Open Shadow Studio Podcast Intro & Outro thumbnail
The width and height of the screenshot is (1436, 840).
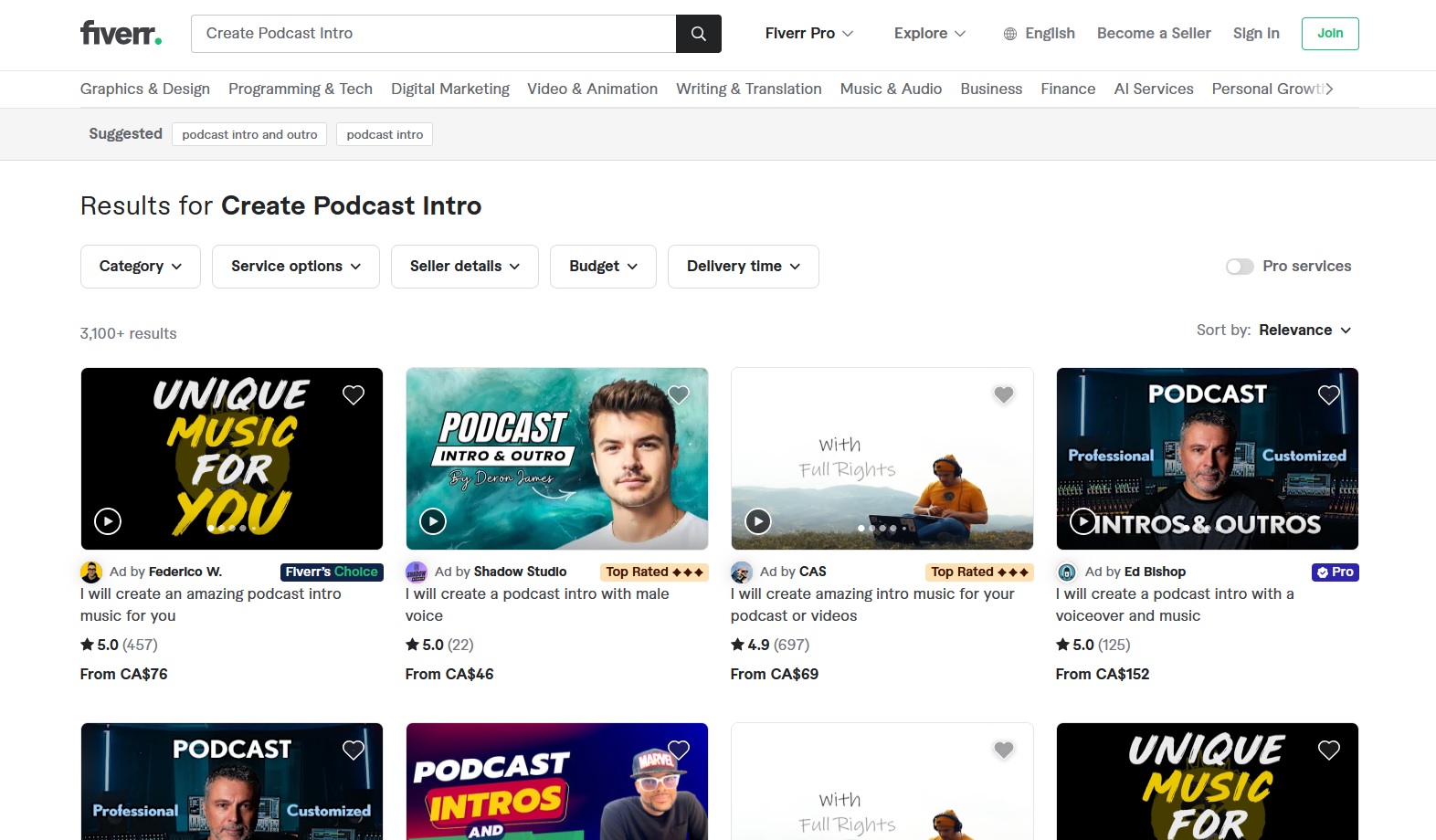(x=557, y=458)
